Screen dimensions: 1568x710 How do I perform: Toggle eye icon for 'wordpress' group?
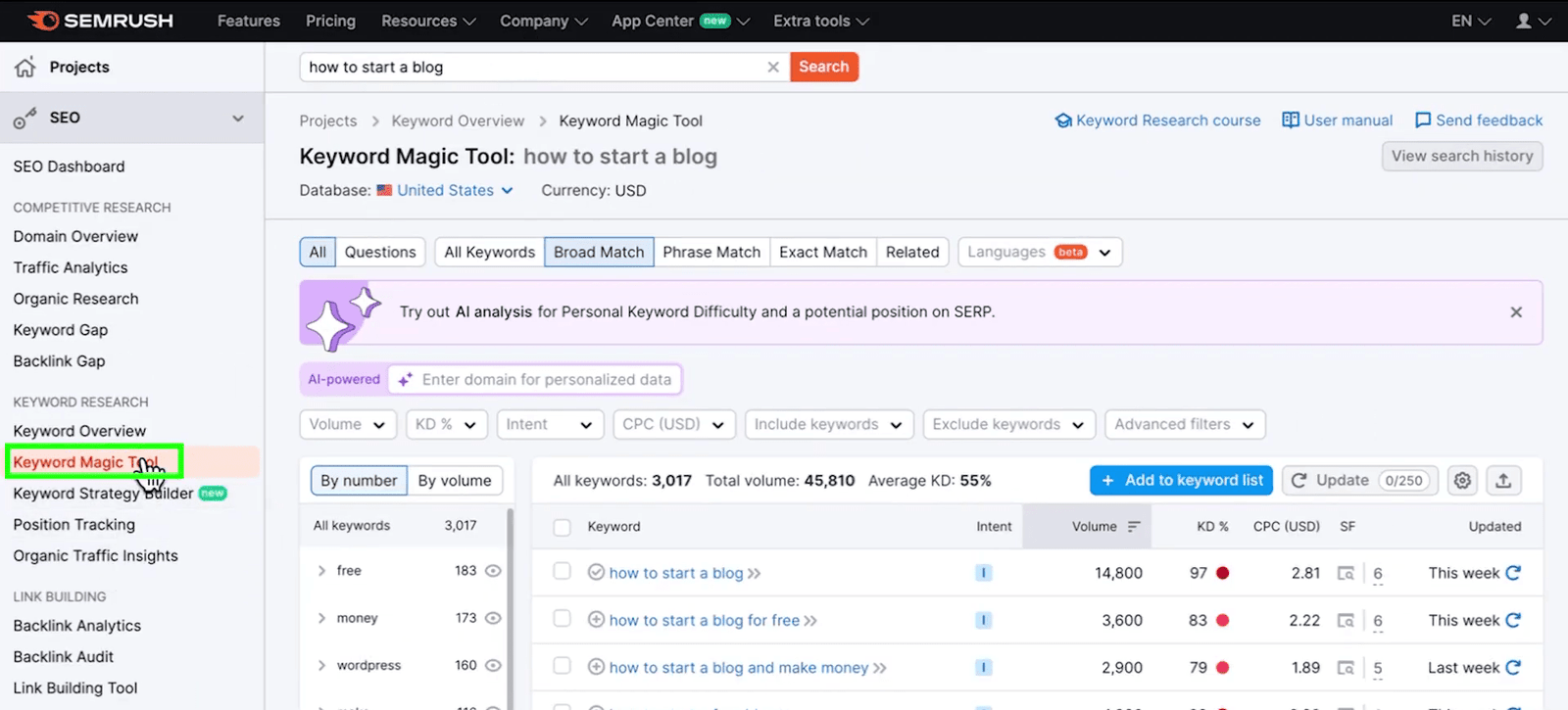coord(493,665)
